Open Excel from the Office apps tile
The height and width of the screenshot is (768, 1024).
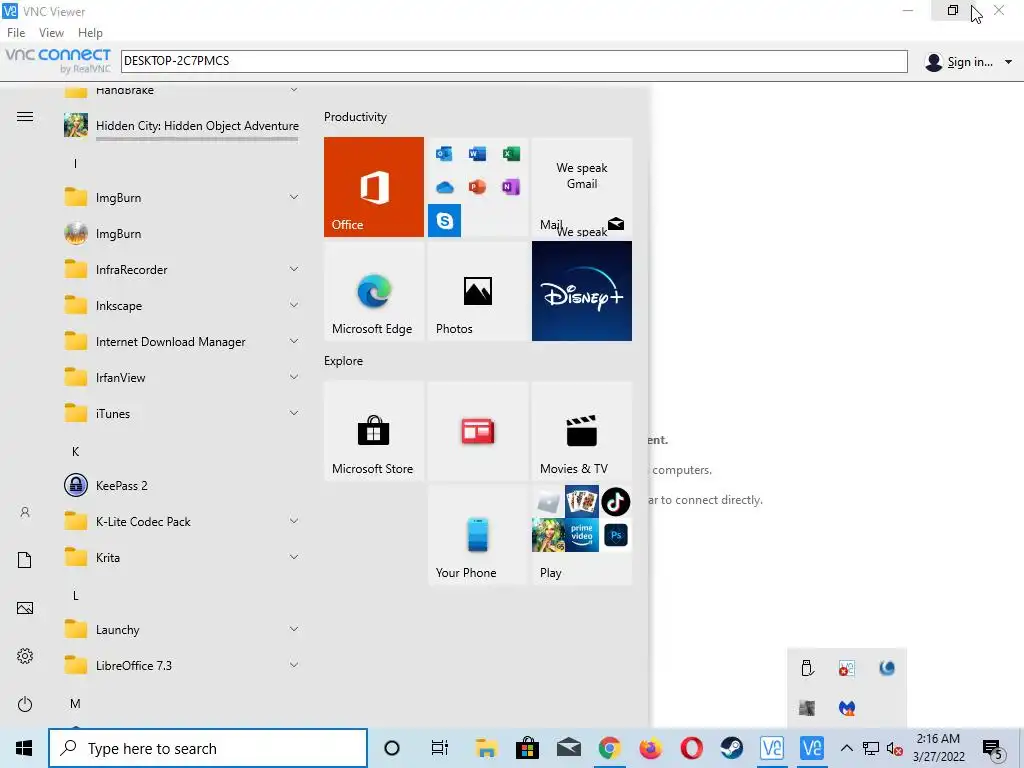[x=511, y=154]
